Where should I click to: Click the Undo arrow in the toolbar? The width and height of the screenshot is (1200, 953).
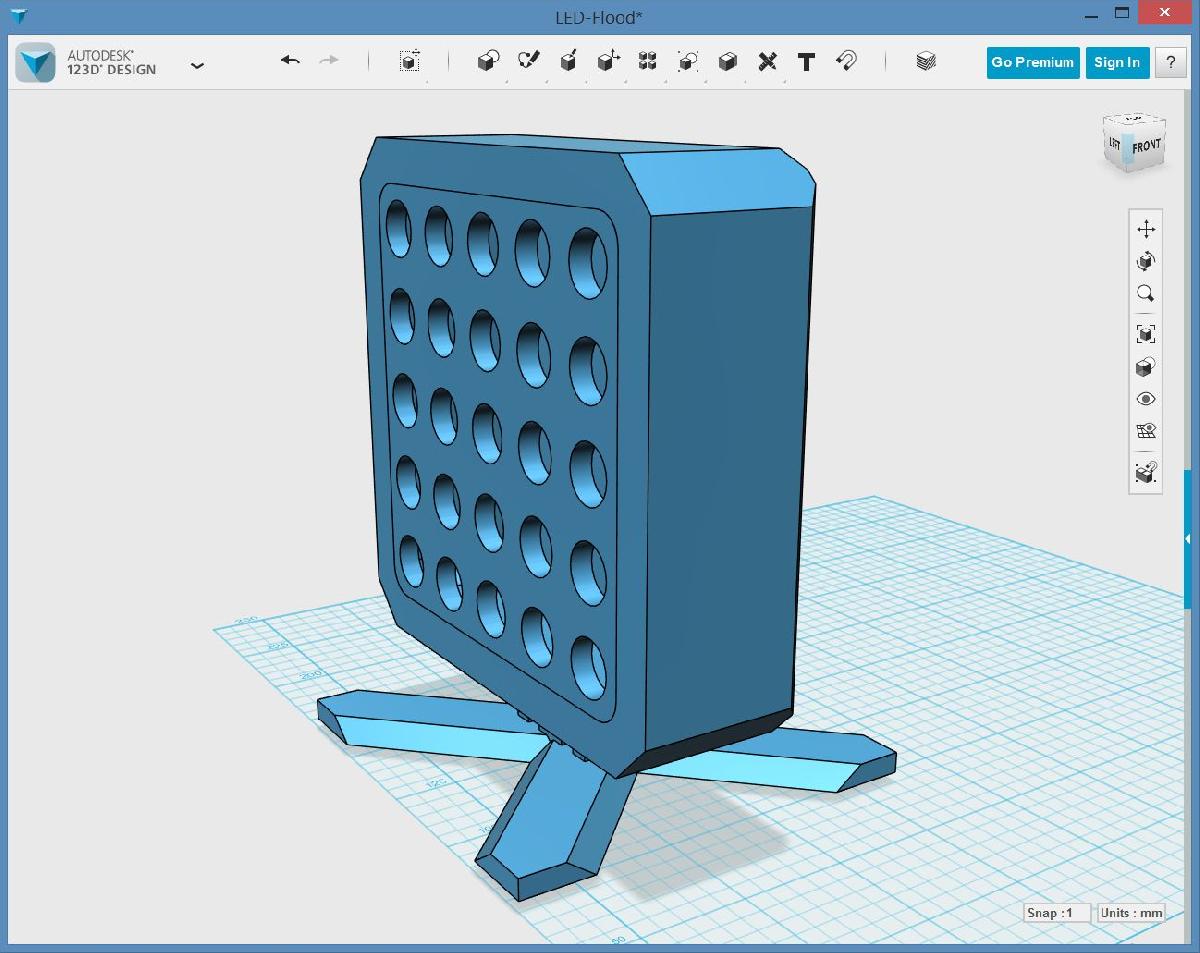290,61
